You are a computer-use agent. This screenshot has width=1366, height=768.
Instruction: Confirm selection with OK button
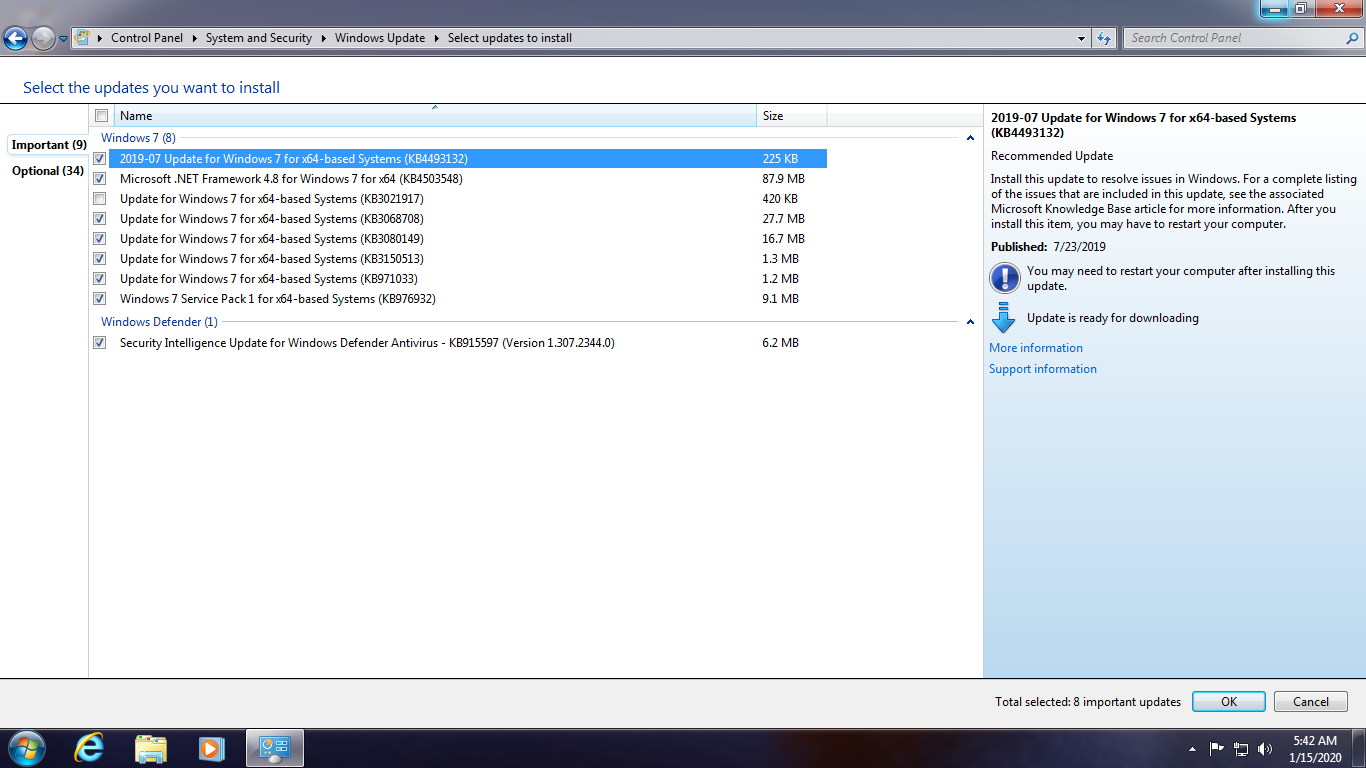[x=1229, y=702]
